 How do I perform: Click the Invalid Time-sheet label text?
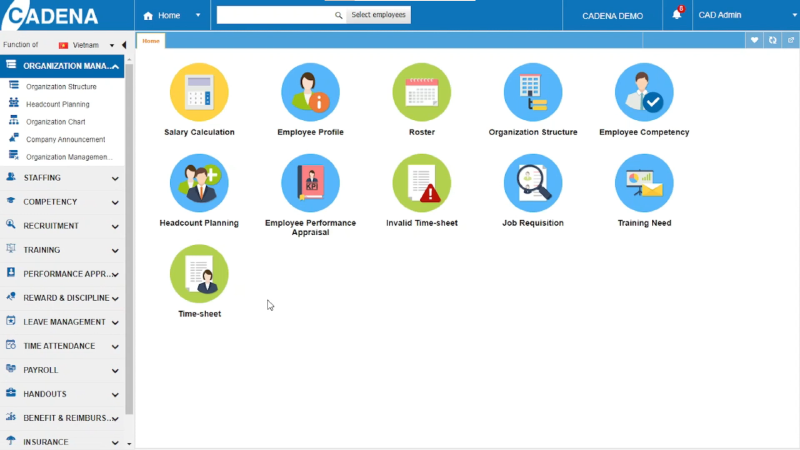pyautogui.click(x=421, y=223)
